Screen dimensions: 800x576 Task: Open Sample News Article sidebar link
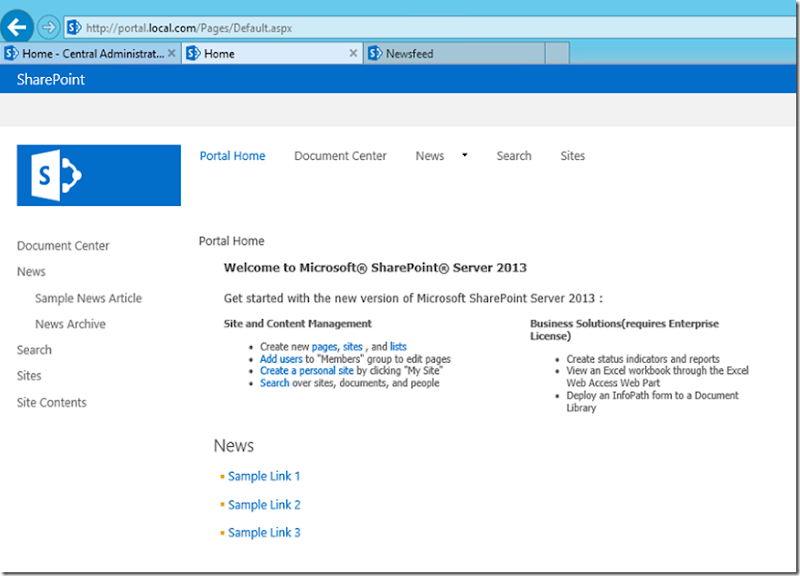(88, 298)
